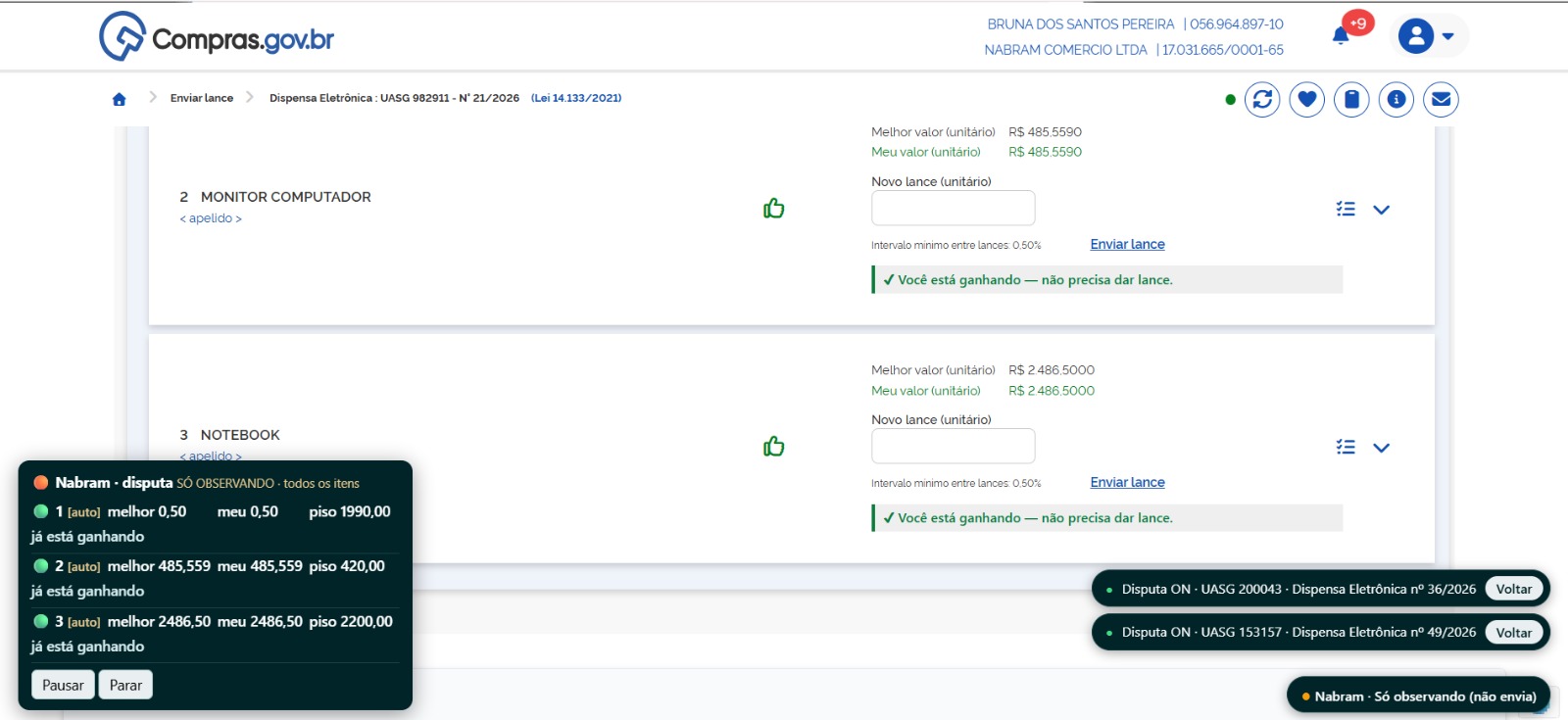Open the list icon for NOTEBOOK
The width and height of the screenshot is (1568, 720).
click(x=1346, y=447)
